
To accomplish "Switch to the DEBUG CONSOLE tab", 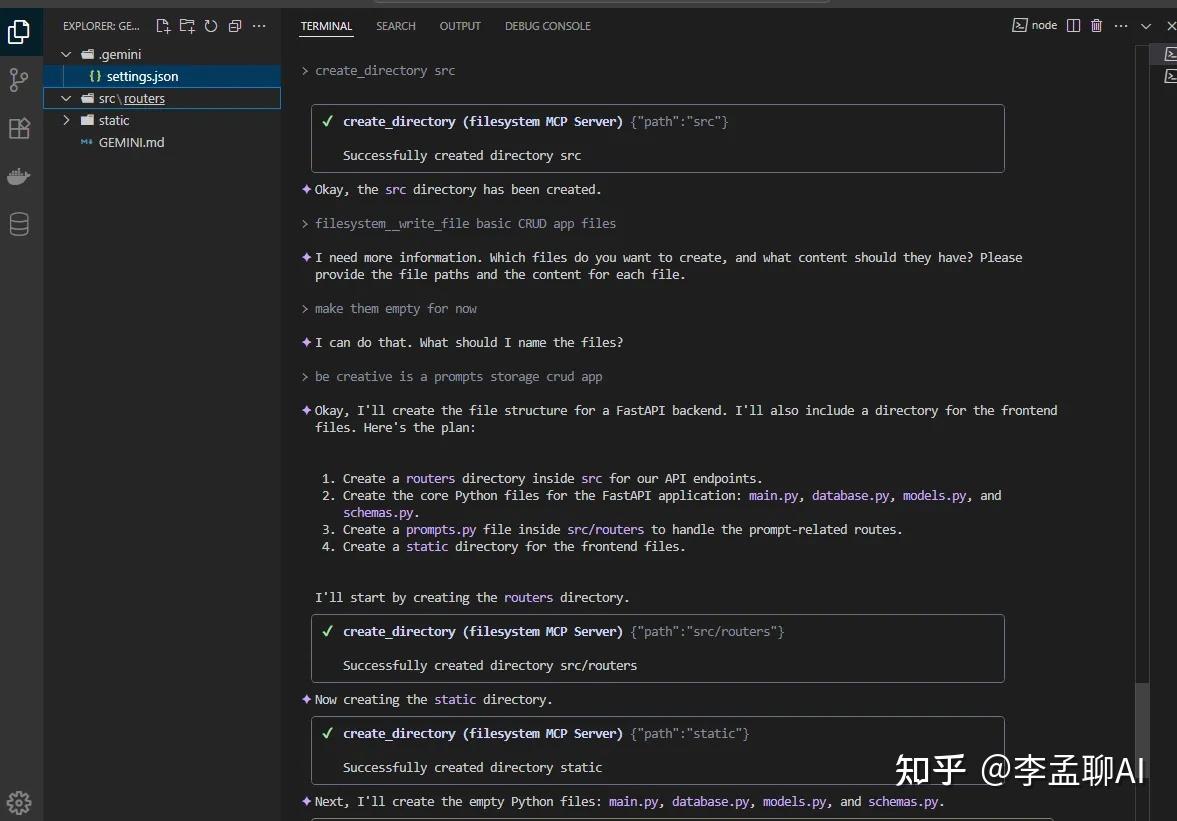I will pyautogui.click(x=547, y=26).
